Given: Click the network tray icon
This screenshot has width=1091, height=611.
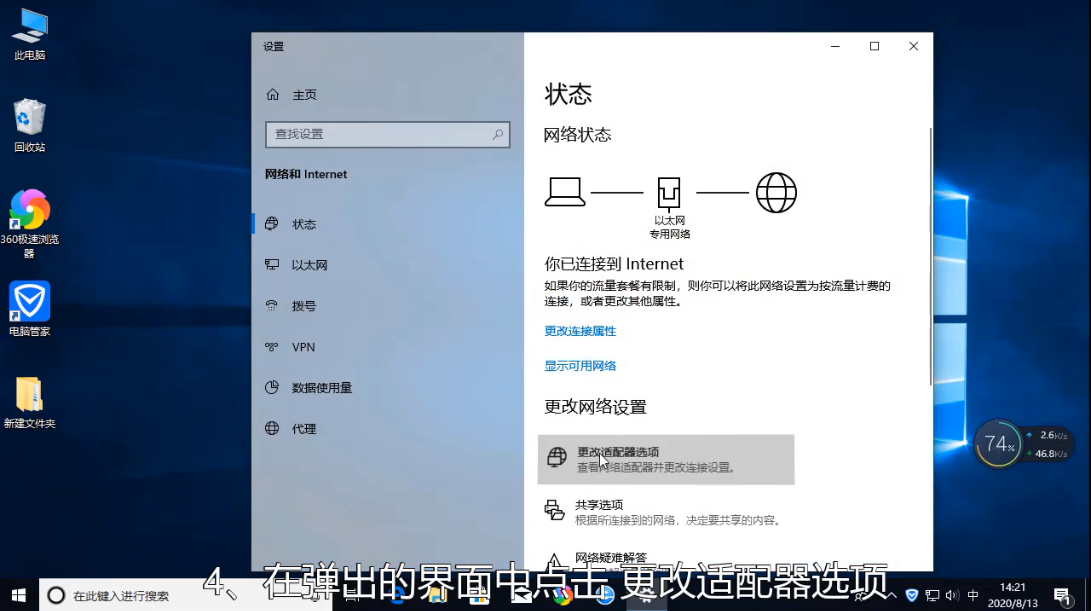Looking at the screenshot, I should click(932, 596).
